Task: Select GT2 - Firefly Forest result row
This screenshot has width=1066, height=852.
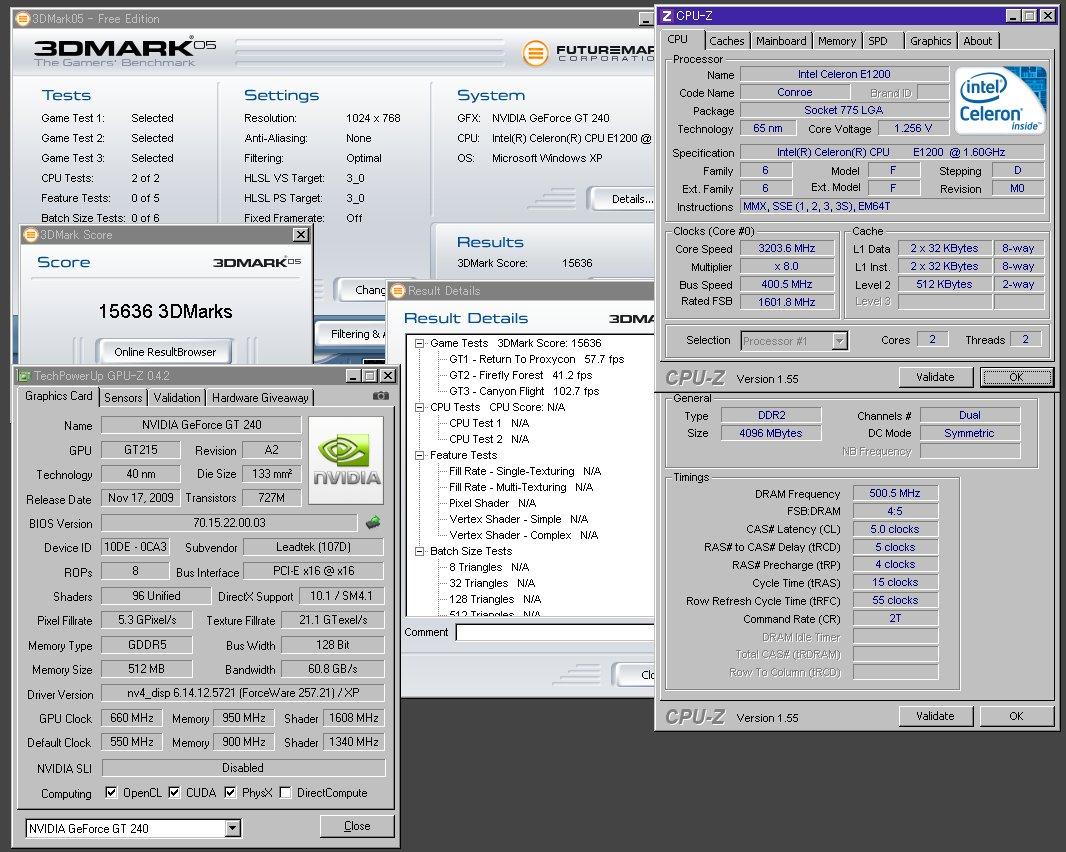Action: tap(521, 375)
